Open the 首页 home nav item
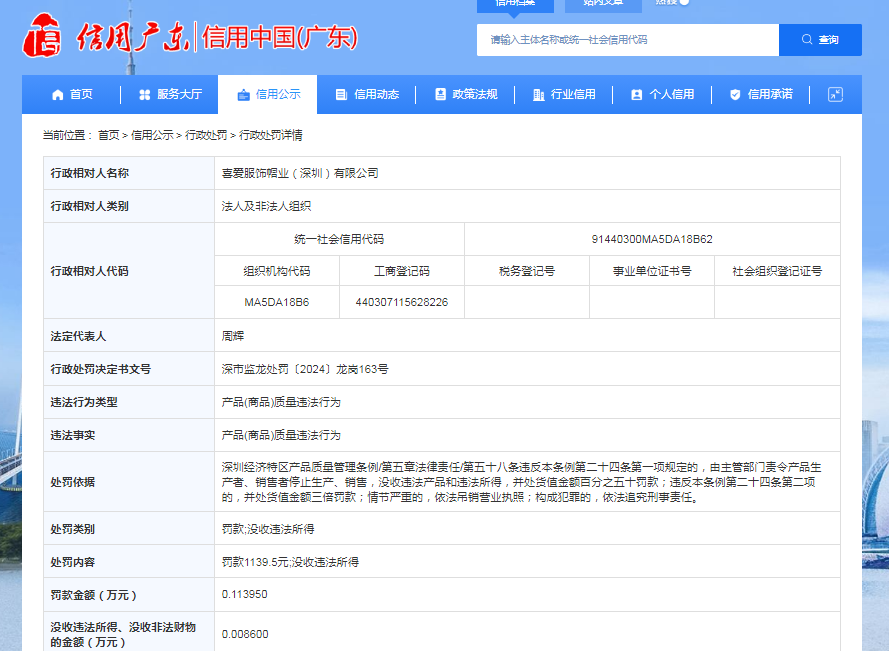The height and width of the screenshot is (651, 889). click(x=71, y=94)
